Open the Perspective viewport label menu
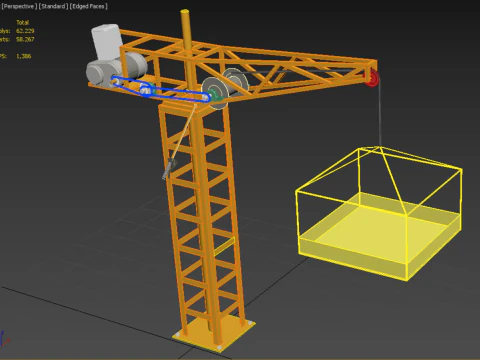Viewport: 480px width, 360px height. [x=18, y=6]
